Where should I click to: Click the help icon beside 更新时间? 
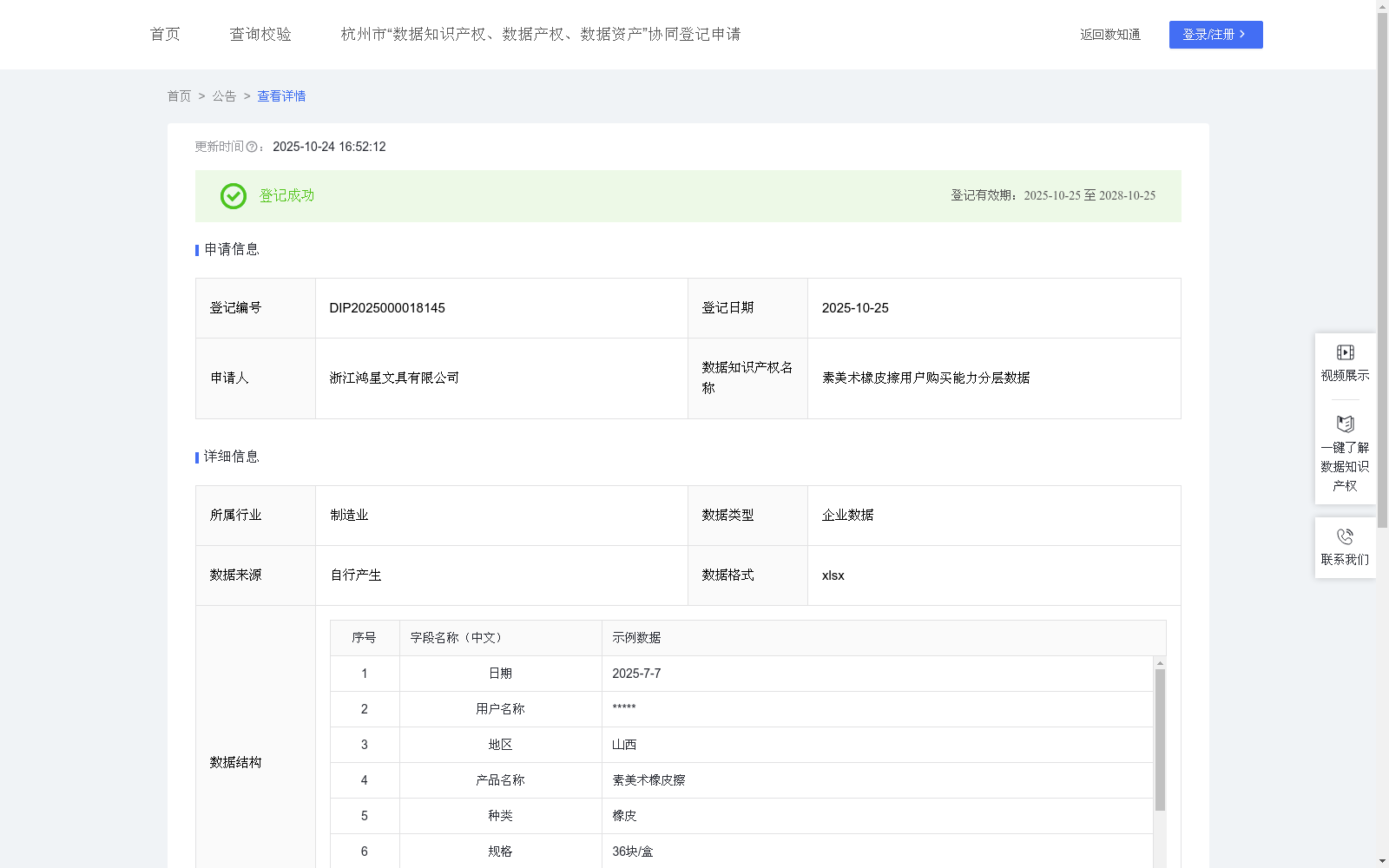(x=252, y=148)
